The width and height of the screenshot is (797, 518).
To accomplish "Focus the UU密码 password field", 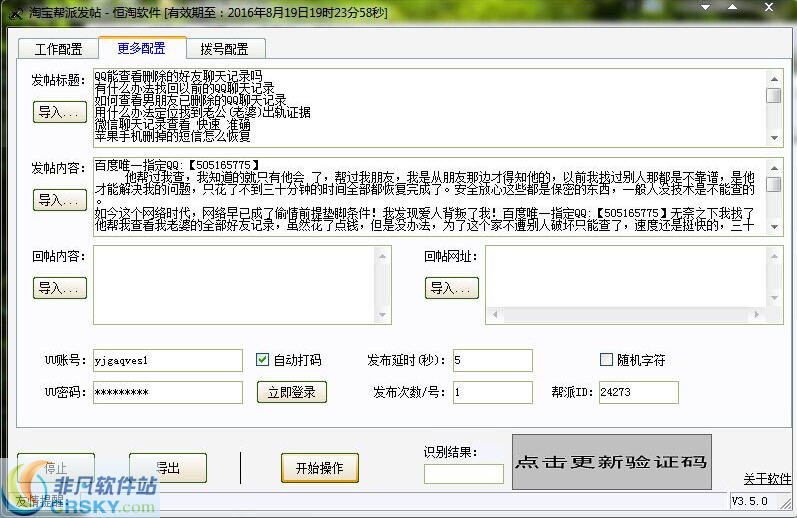I will point(168,392).
